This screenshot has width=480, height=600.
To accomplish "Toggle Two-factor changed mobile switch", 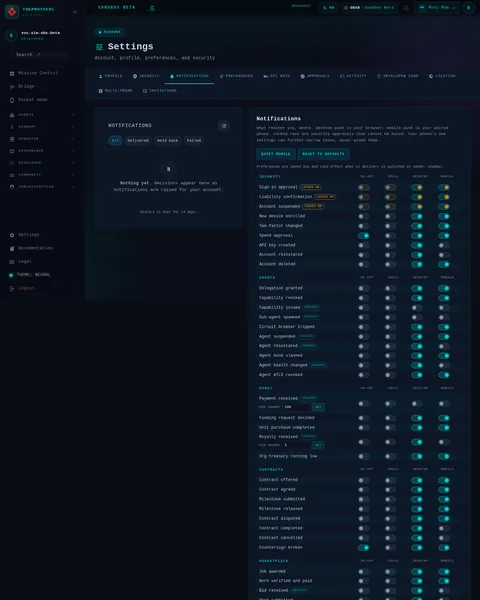I will coord(444,226).
